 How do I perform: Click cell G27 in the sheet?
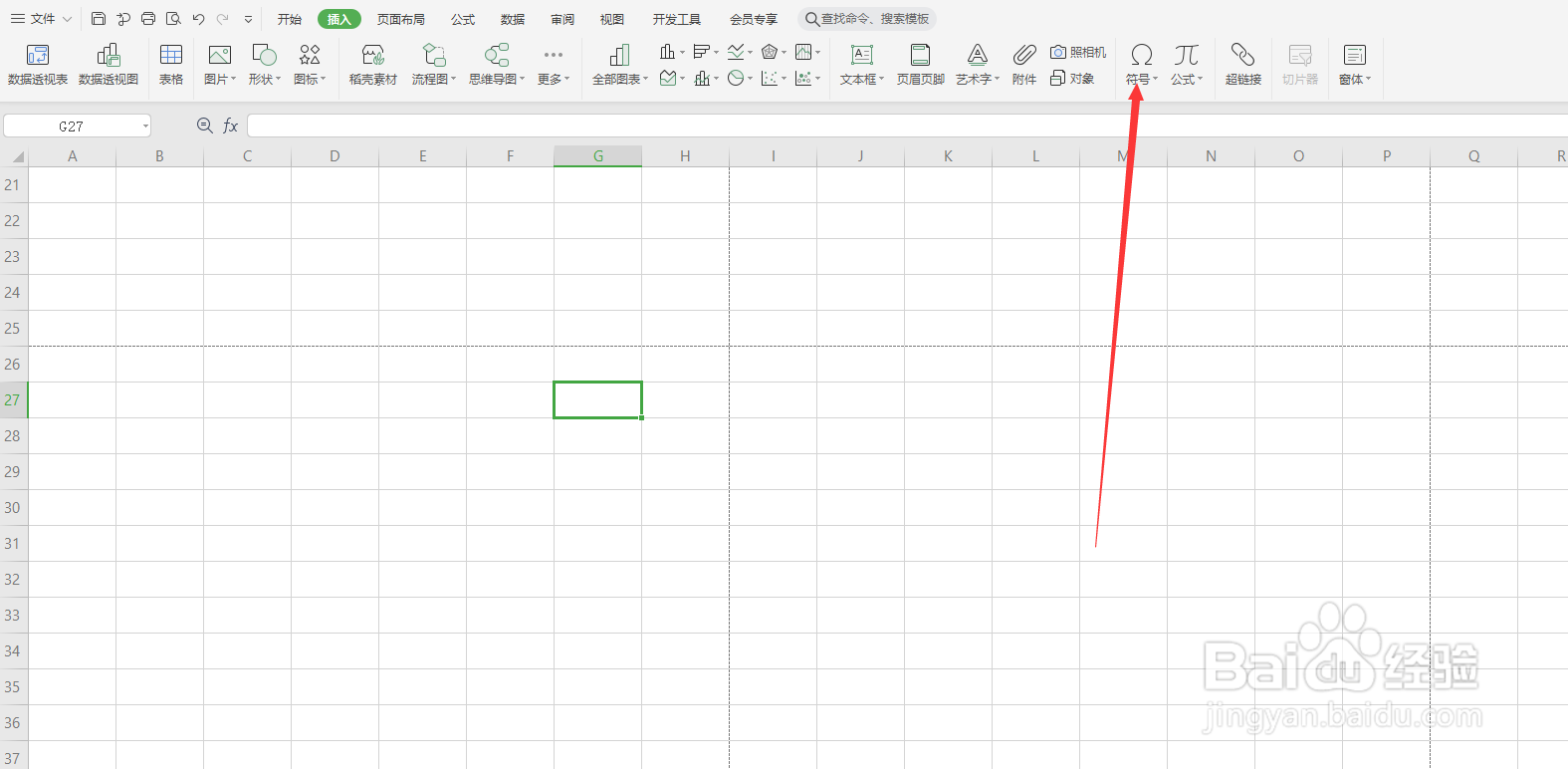(597, 400)
